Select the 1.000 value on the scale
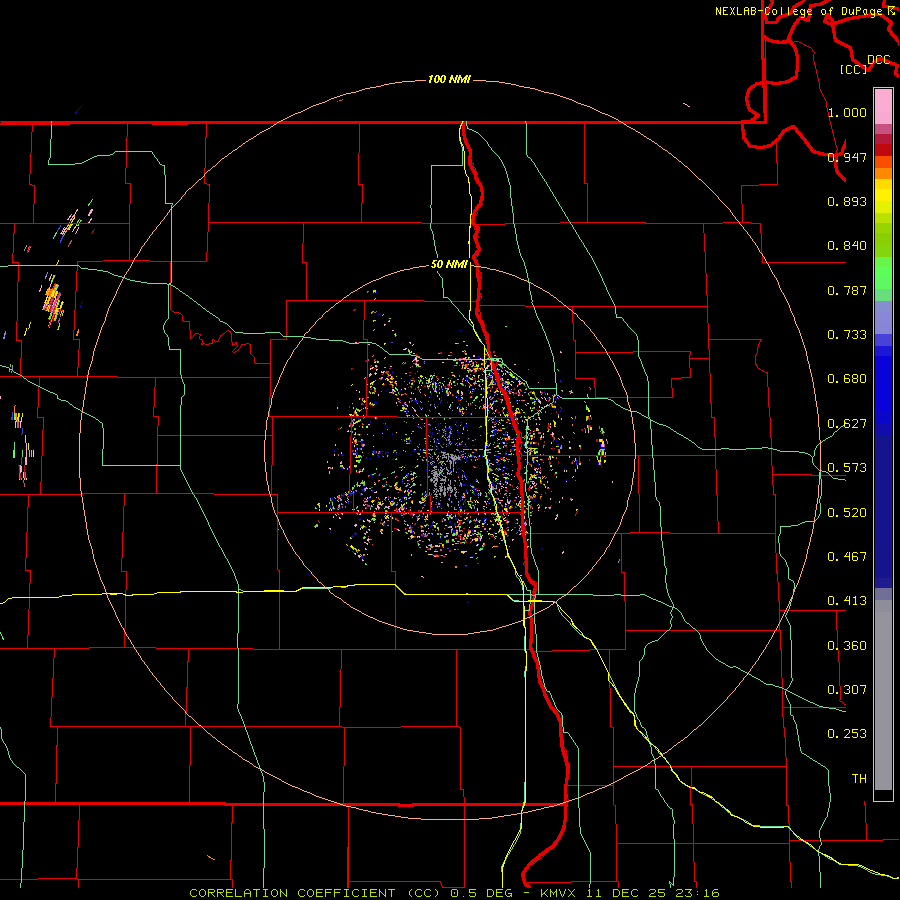Screen dimensions: 900x900 tap(847, 112)
